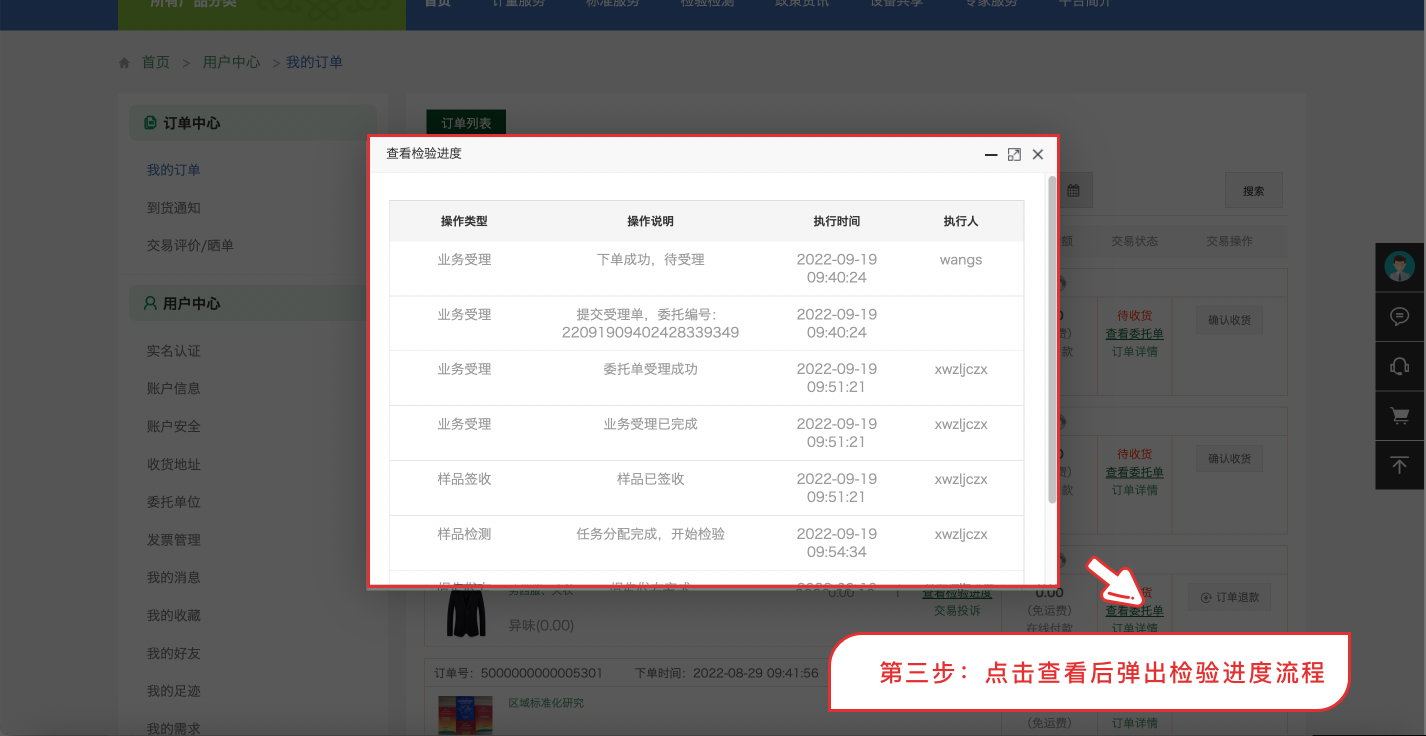The width and height of the screenshot is (1426, 736).
Task: Open the calendar date picker icon
Action: 1073,190
